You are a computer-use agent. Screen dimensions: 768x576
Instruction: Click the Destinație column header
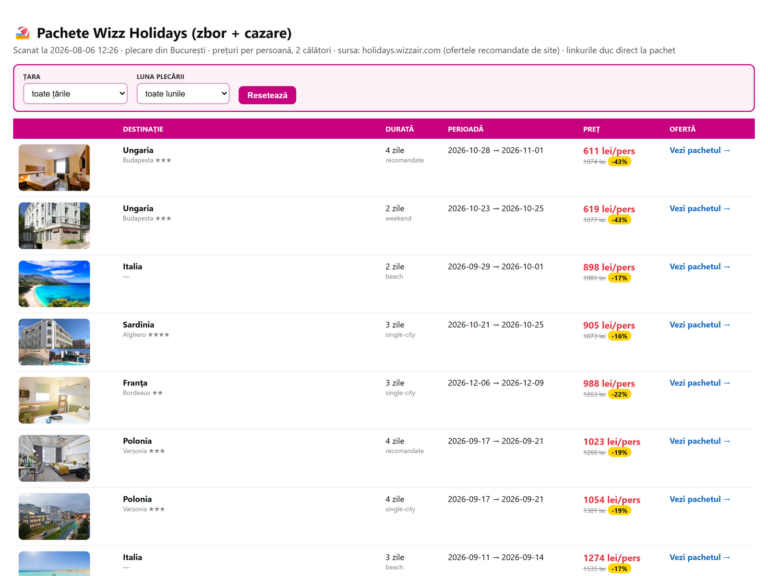point(143,129)
